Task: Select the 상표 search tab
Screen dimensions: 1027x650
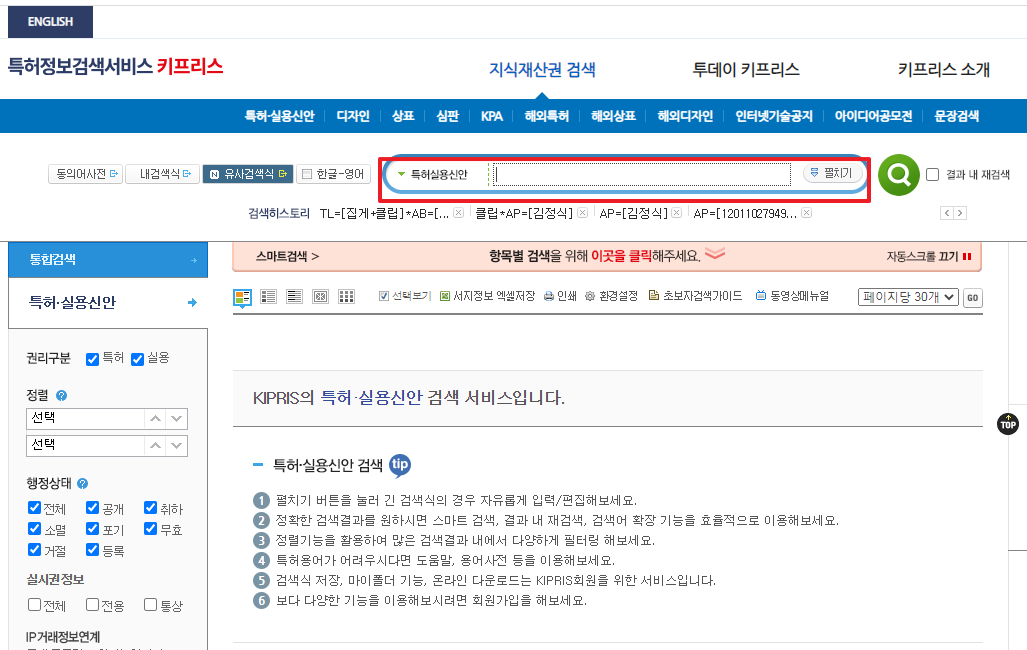Action: [x=403, y=116]
